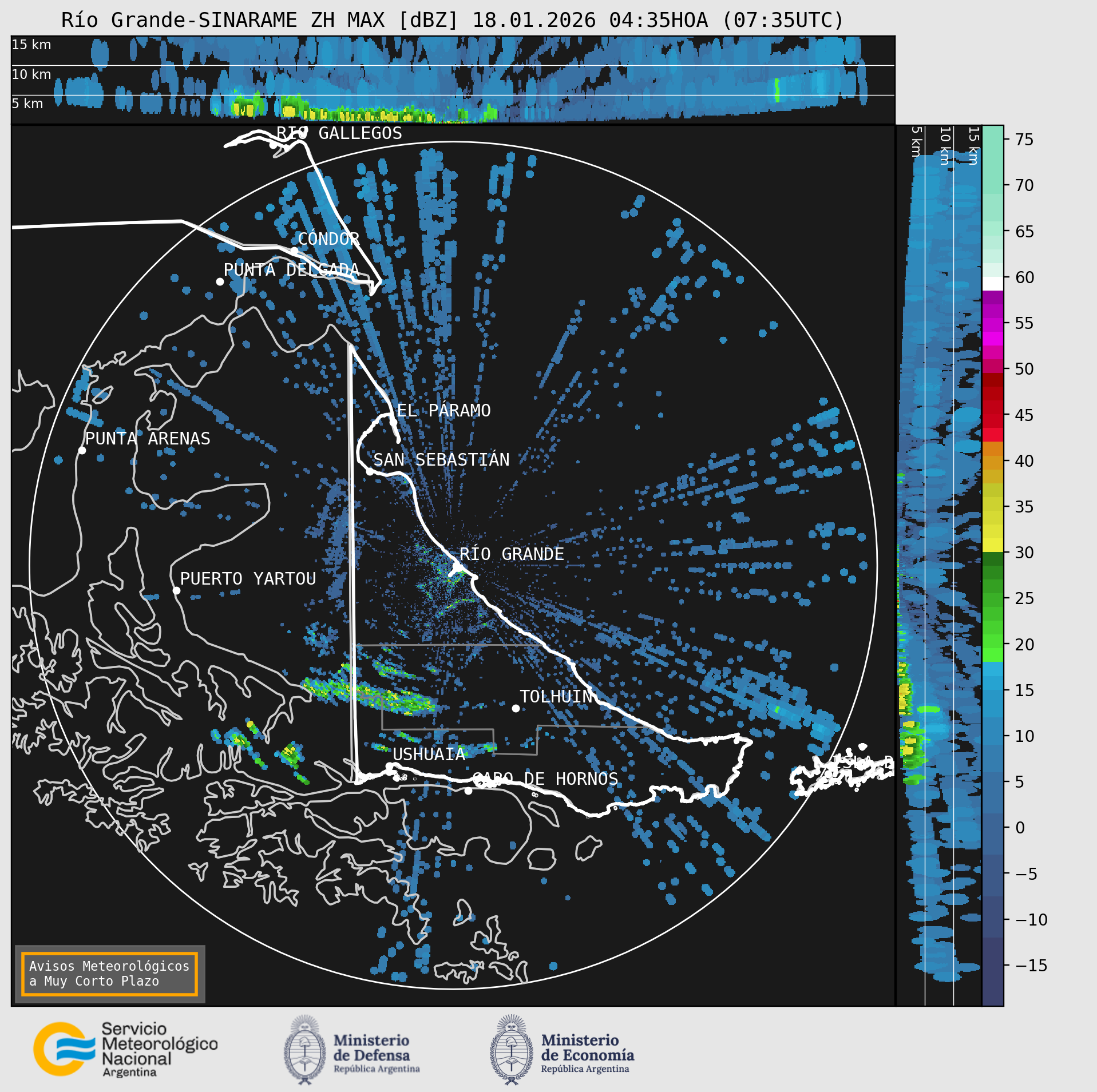Select the CABO DE HORNOS label

point(545,779)
